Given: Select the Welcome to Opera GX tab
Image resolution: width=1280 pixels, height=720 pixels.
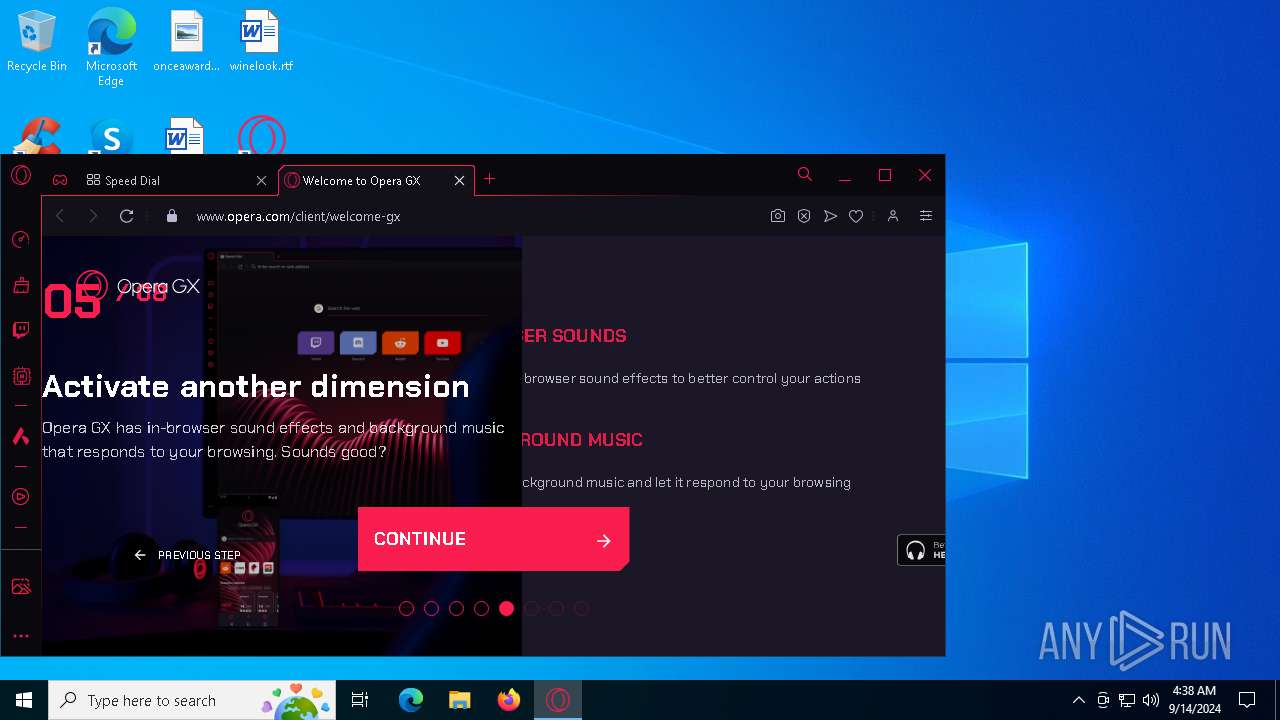Looking at the screenshot, I should (375, 180).
